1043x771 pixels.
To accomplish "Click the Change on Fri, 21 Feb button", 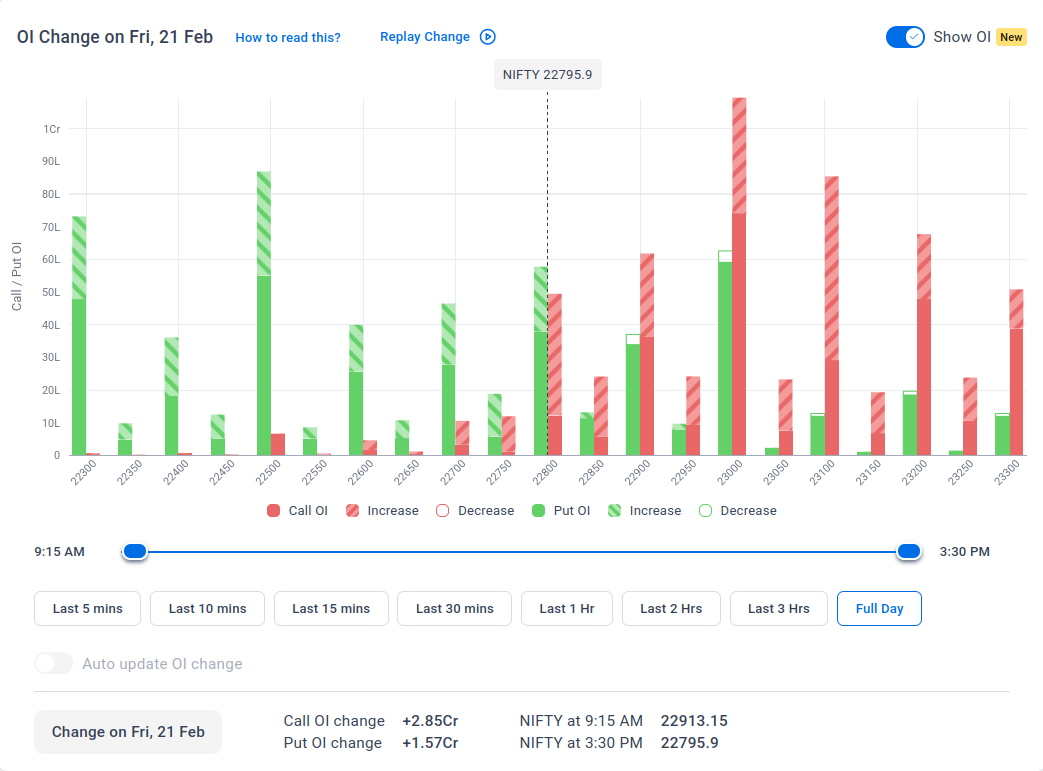I will (x=128, y=732).
